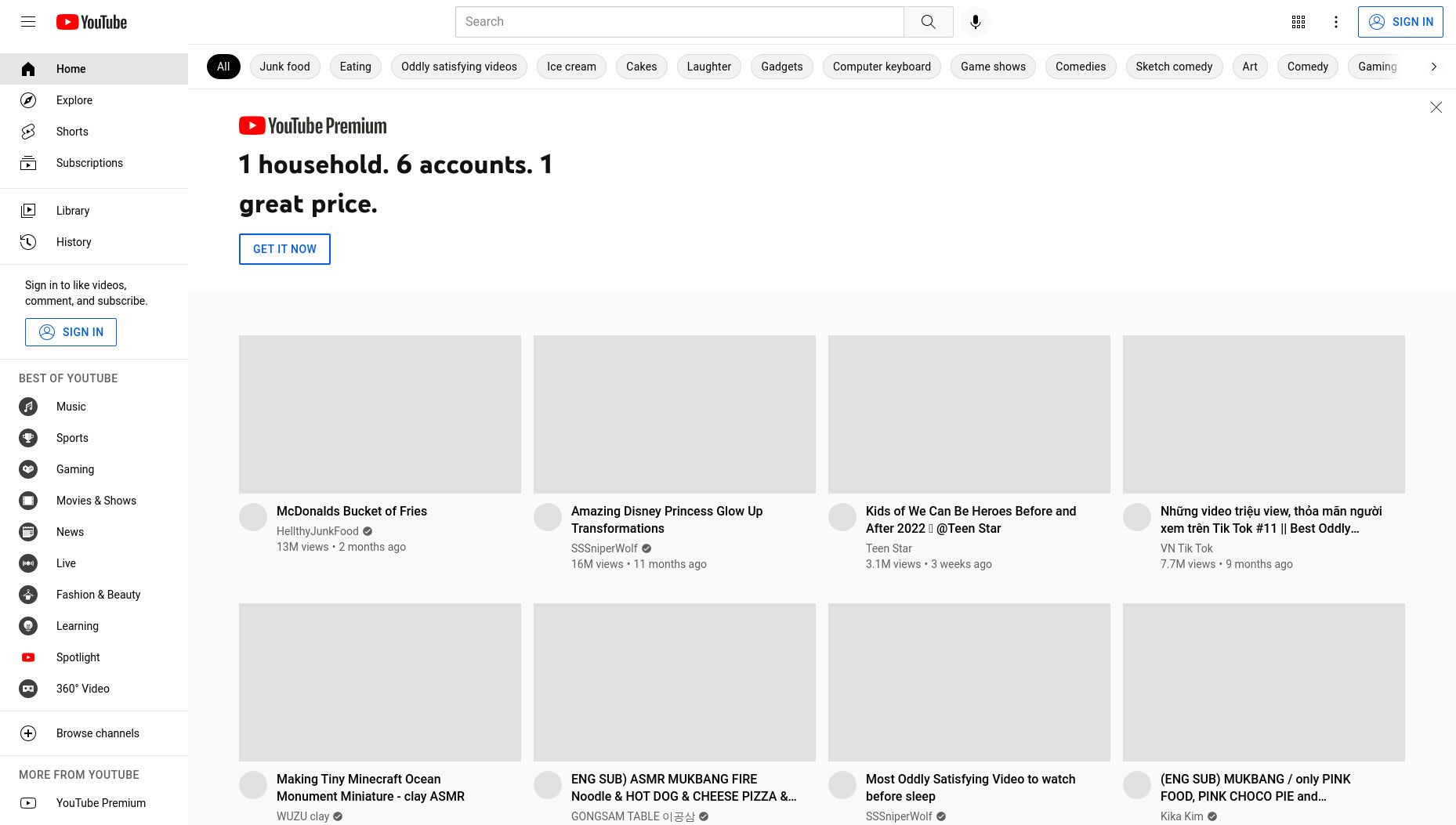1456x825 pixels.
Task: Click the Fashion & Beauty icon
Action: pos(28,595)
